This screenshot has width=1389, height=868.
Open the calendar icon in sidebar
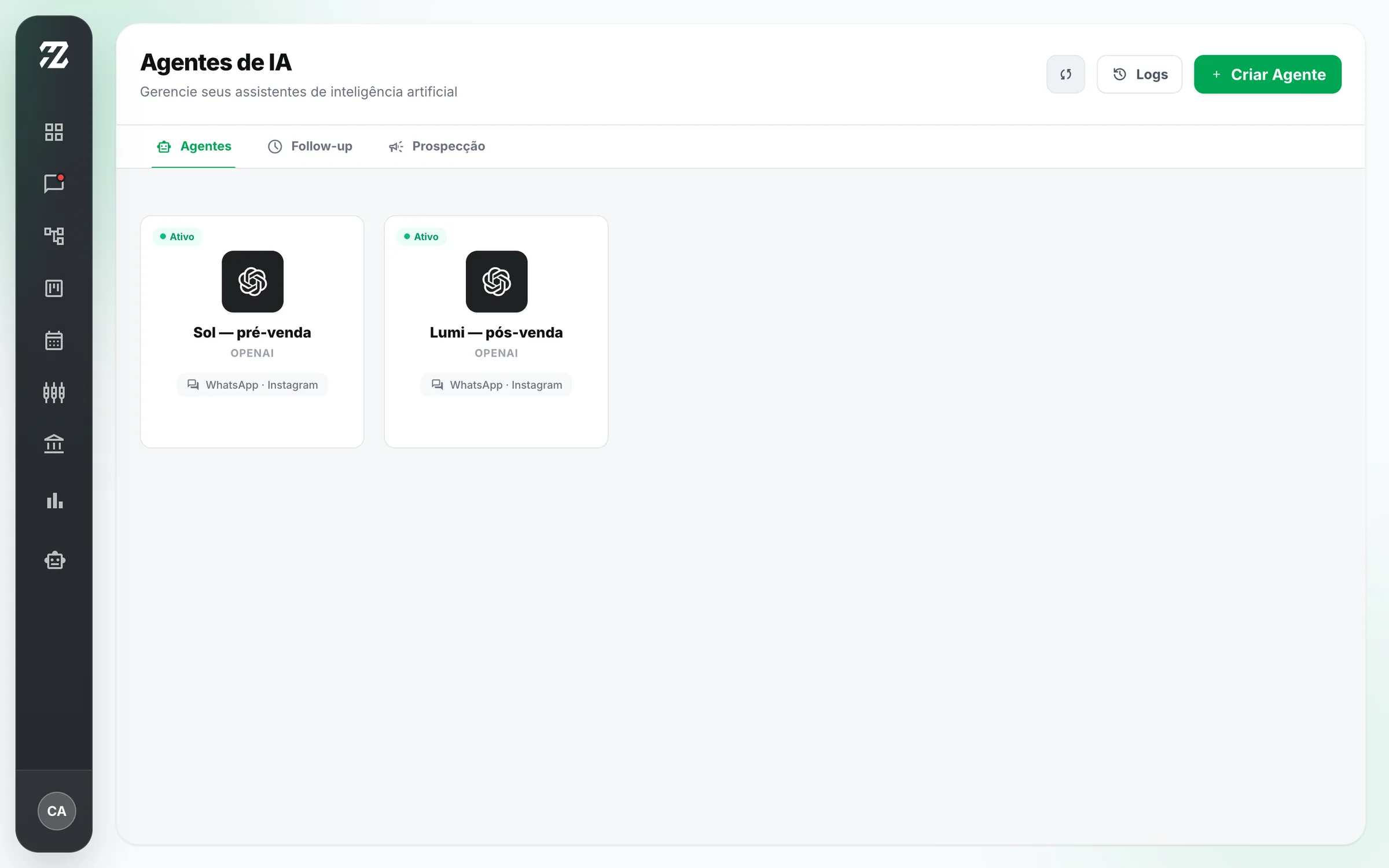54,340
